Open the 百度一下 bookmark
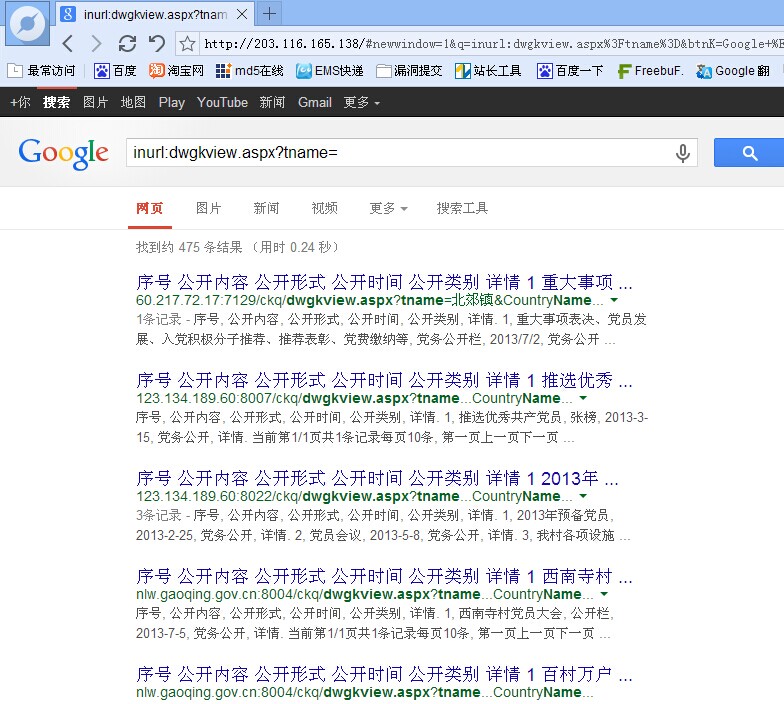 pyautogui.click(x=570, y=71)
